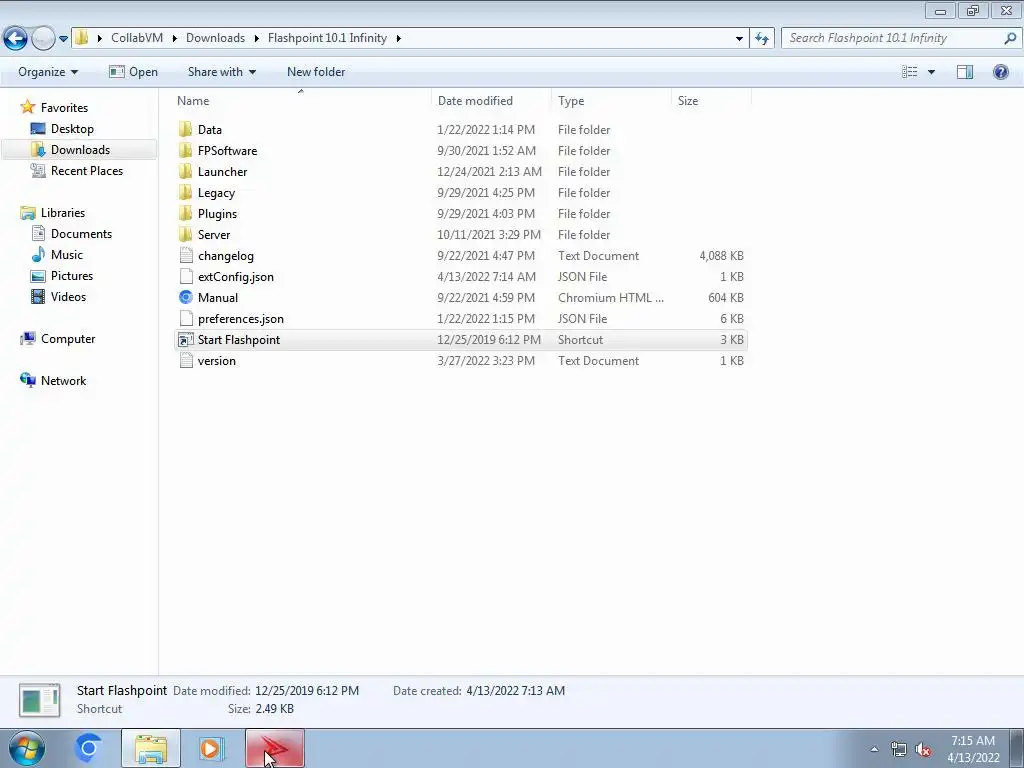Select the Server folder icon
Viewport: 1024px width, 768px height.
pyautogui.click(x=185, y=234)
